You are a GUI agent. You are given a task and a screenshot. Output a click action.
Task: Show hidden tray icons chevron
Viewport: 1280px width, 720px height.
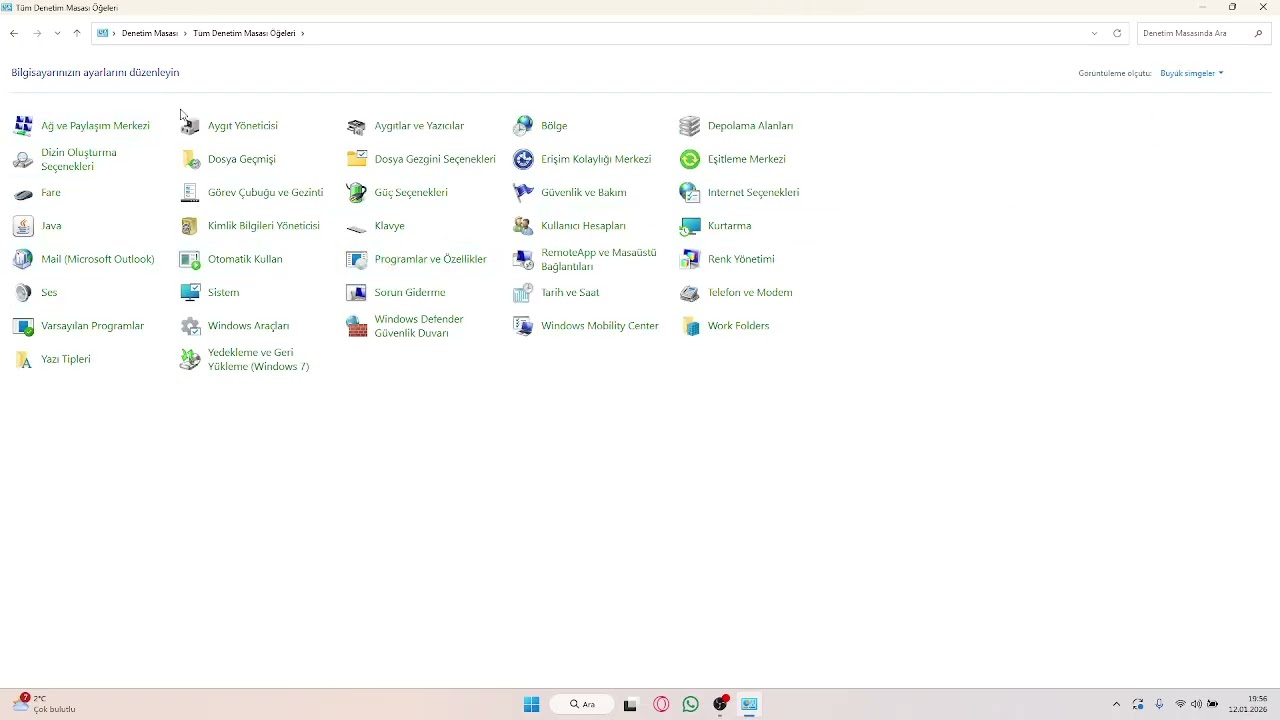point(1116,704)
